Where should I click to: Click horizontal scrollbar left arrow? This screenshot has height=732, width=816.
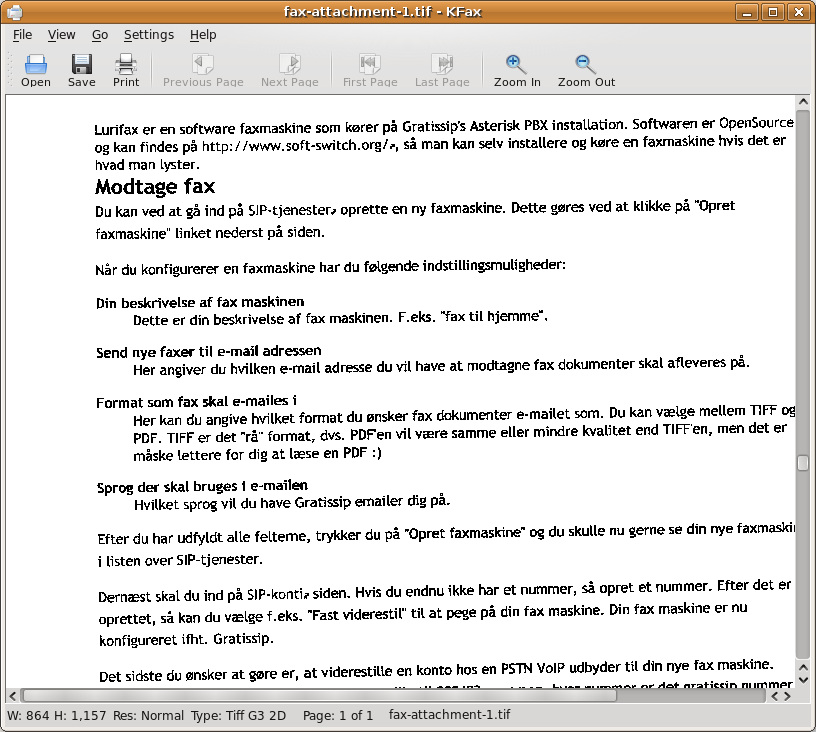coord(13,696)
